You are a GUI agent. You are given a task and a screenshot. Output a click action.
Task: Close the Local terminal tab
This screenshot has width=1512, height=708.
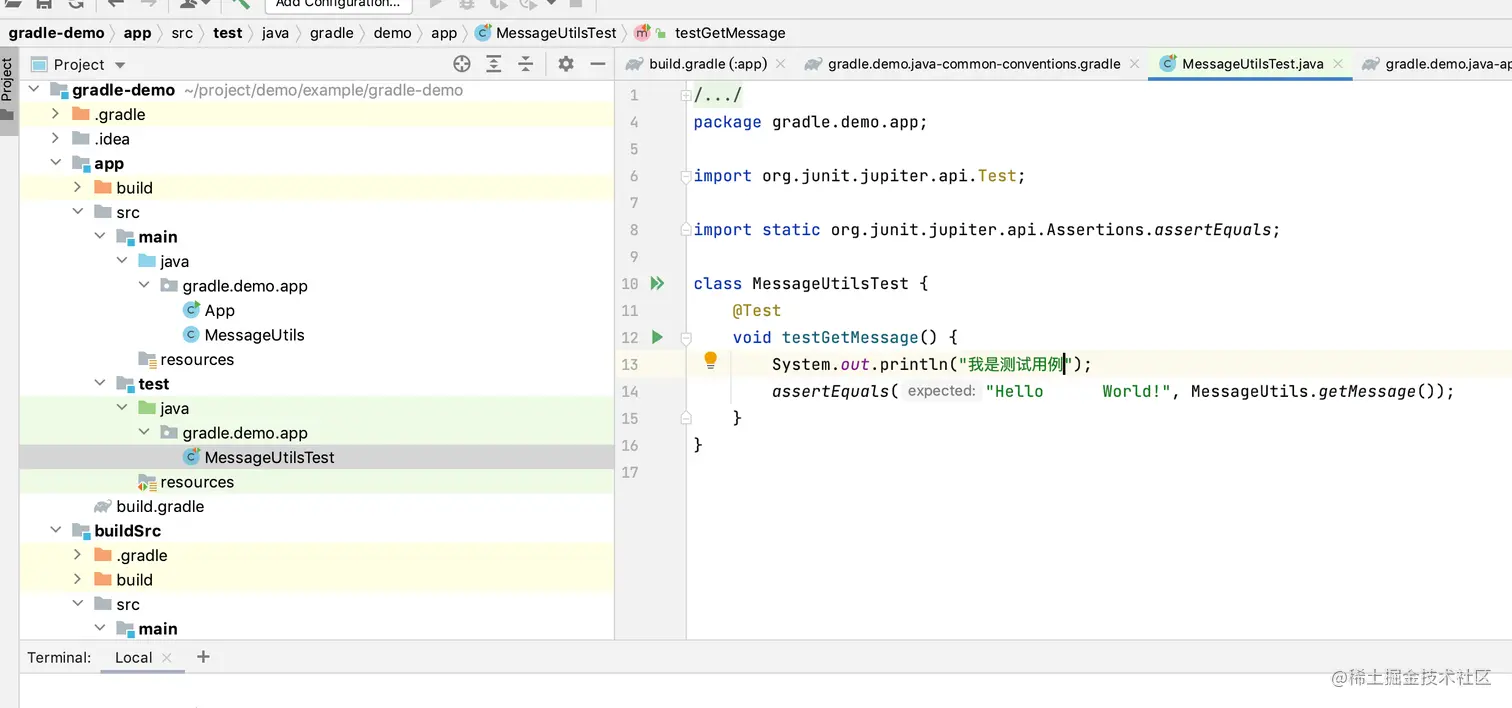[x=167, y=658]
